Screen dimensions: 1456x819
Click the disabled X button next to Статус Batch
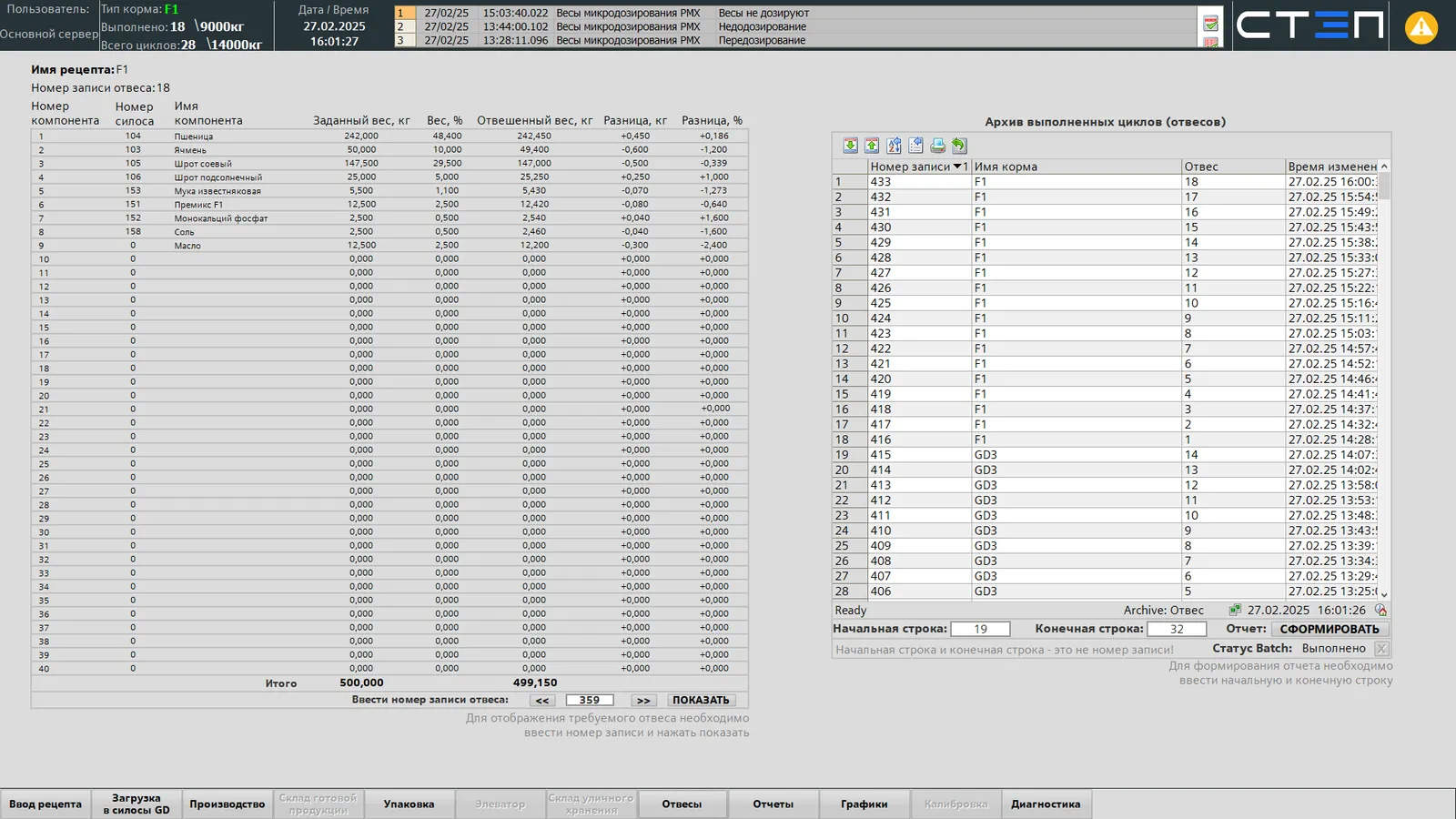pyautogui.click(x=1381, y=649)
